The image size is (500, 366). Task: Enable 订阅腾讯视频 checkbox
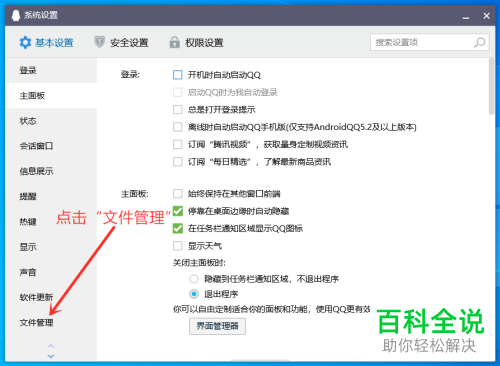coord(178,144)
